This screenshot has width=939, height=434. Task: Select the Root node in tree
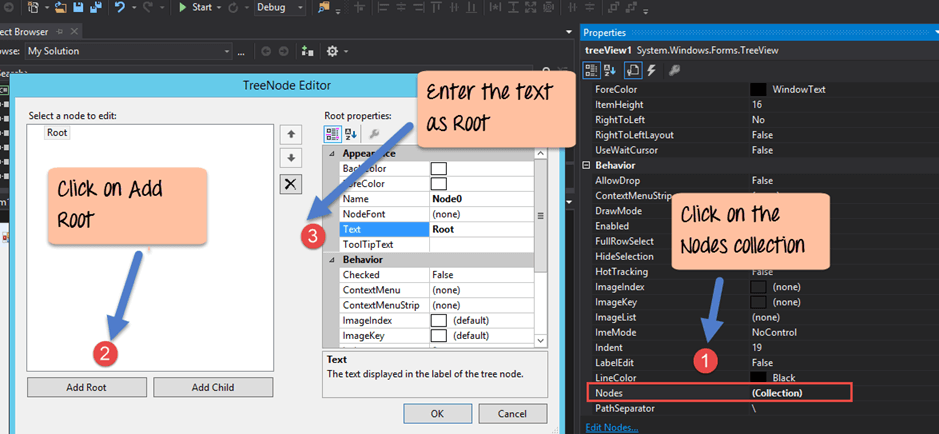pyautogui.click(x=57, y=132)
